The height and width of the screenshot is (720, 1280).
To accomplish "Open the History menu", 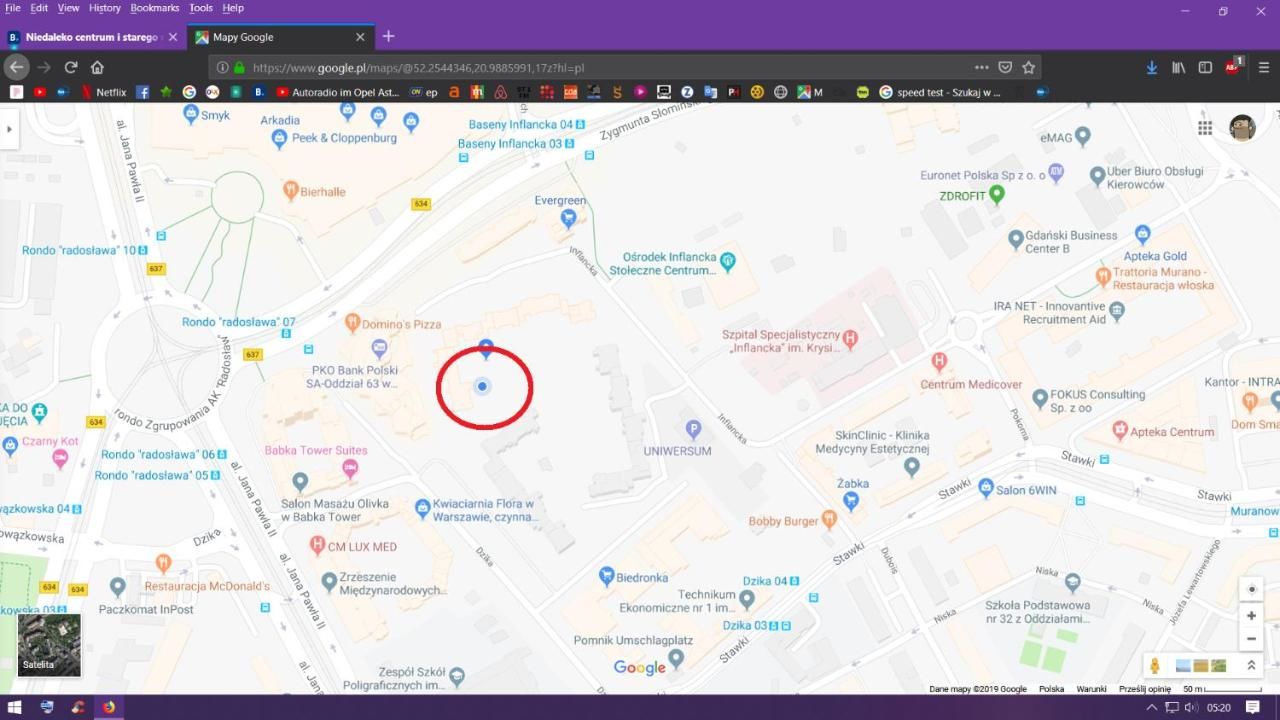I will (105, 8).
